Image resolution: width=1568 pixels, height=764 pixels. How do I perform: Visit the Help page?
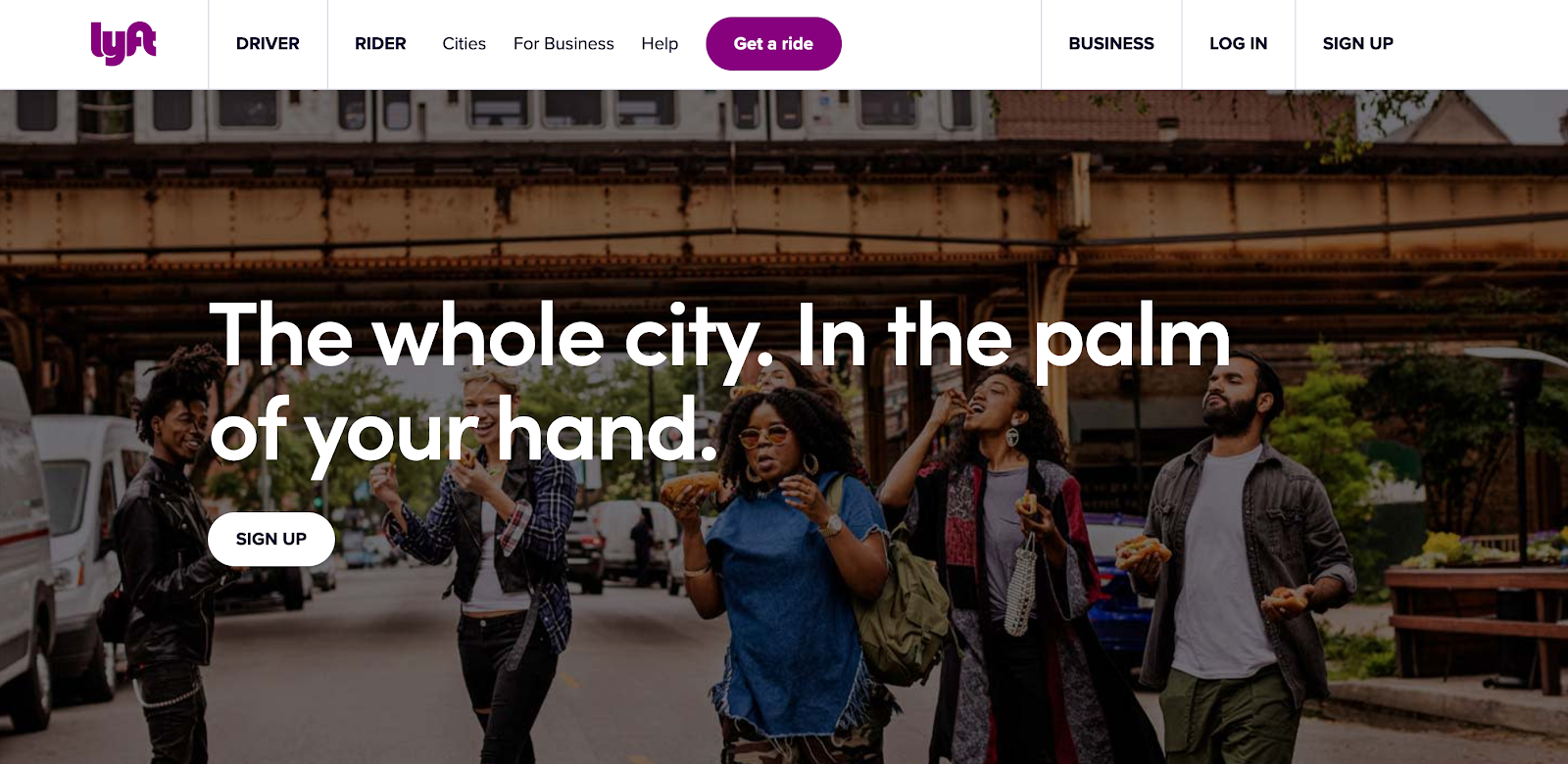coord(660,44)
